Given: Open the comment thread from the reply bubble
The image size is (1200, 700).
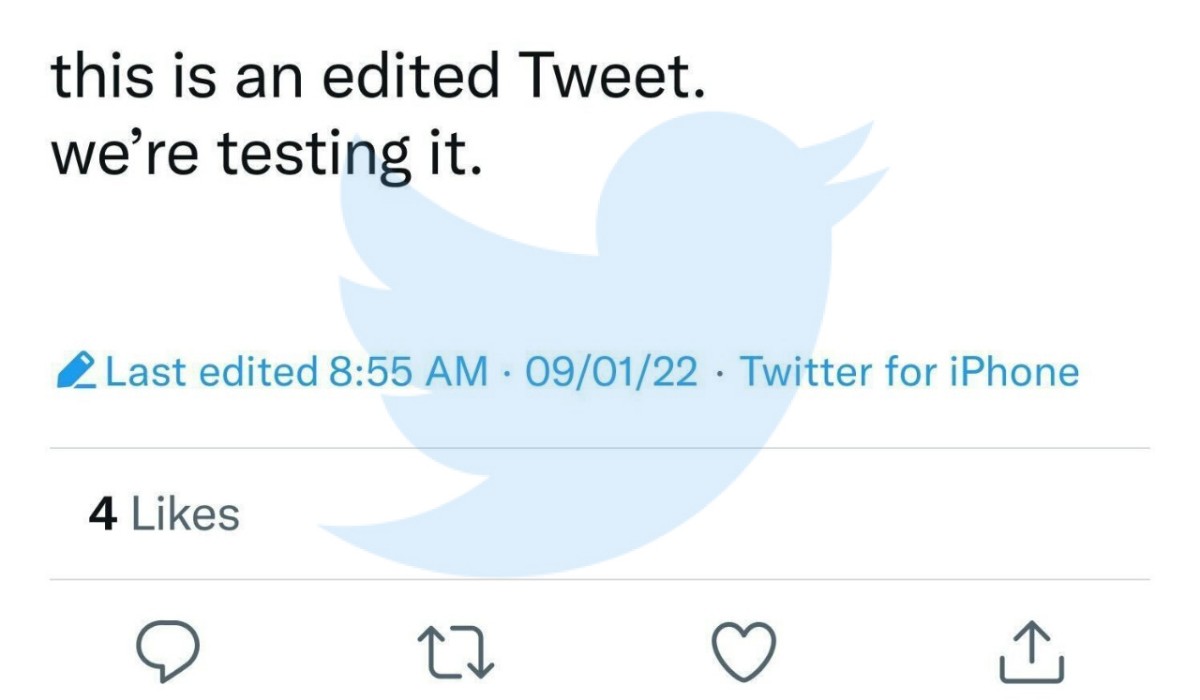Looking at the screenshot, I should (x=168, y=649).
